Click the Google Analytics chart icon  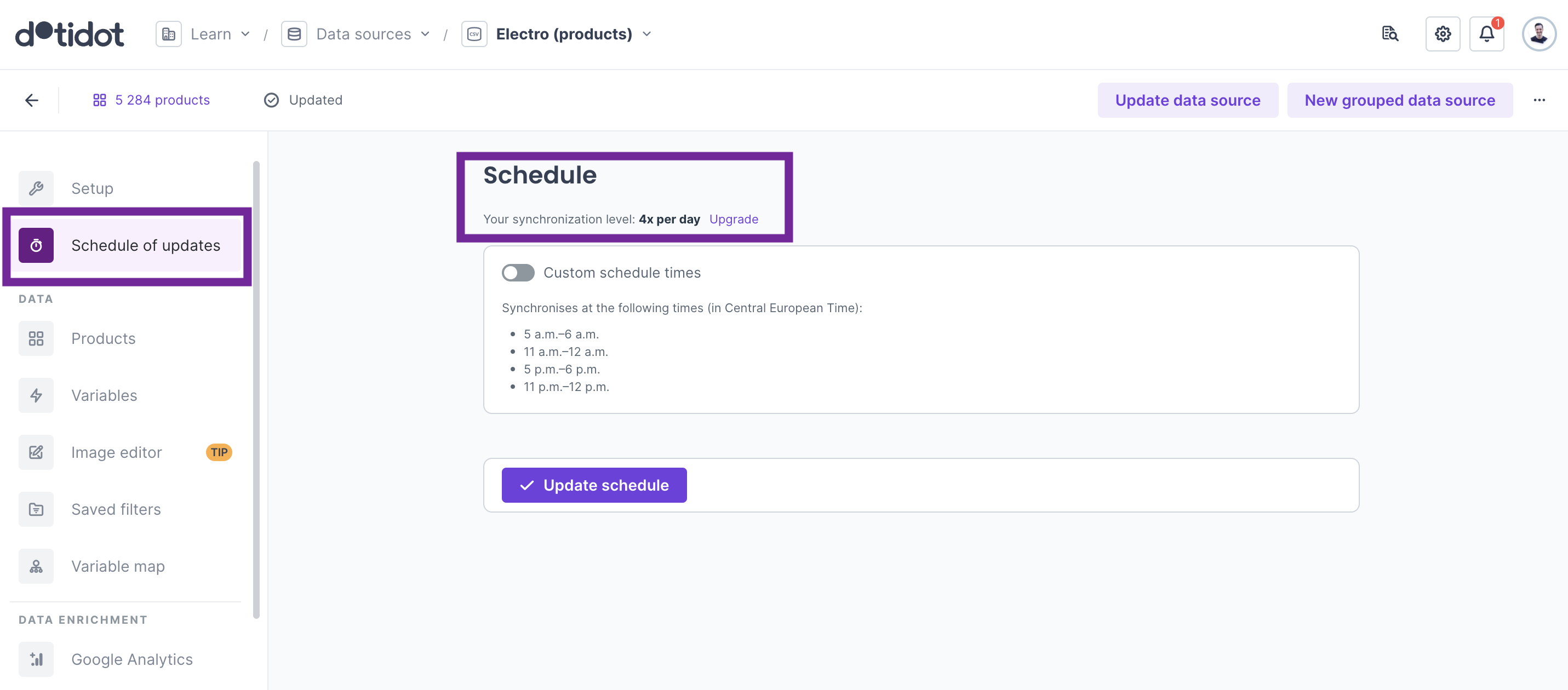pos(36,659)
